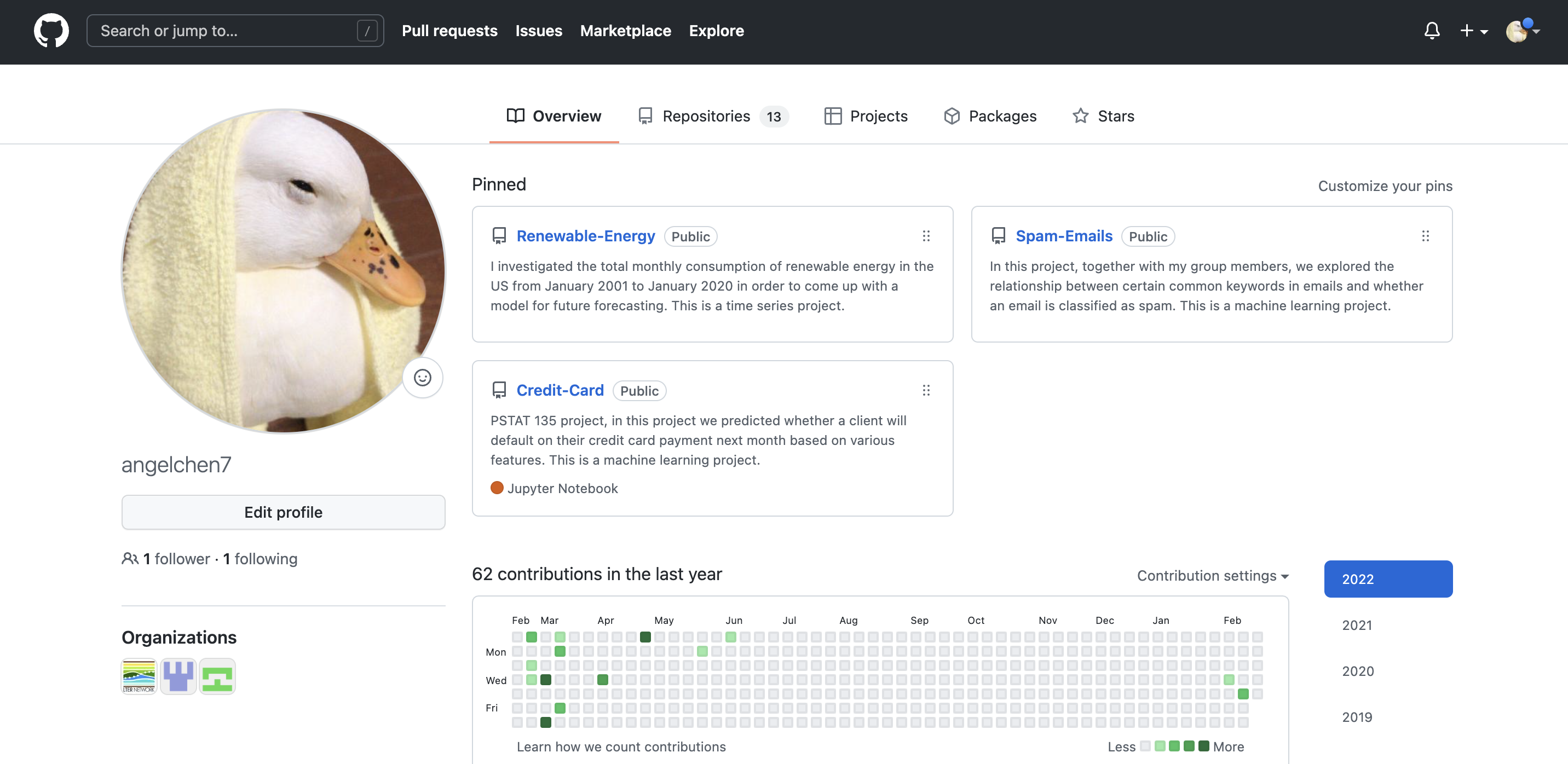The width and height of the screenshot is (1568, 764).
Task: Select the 2022 year filter
Action: [x=1388, y=579]
